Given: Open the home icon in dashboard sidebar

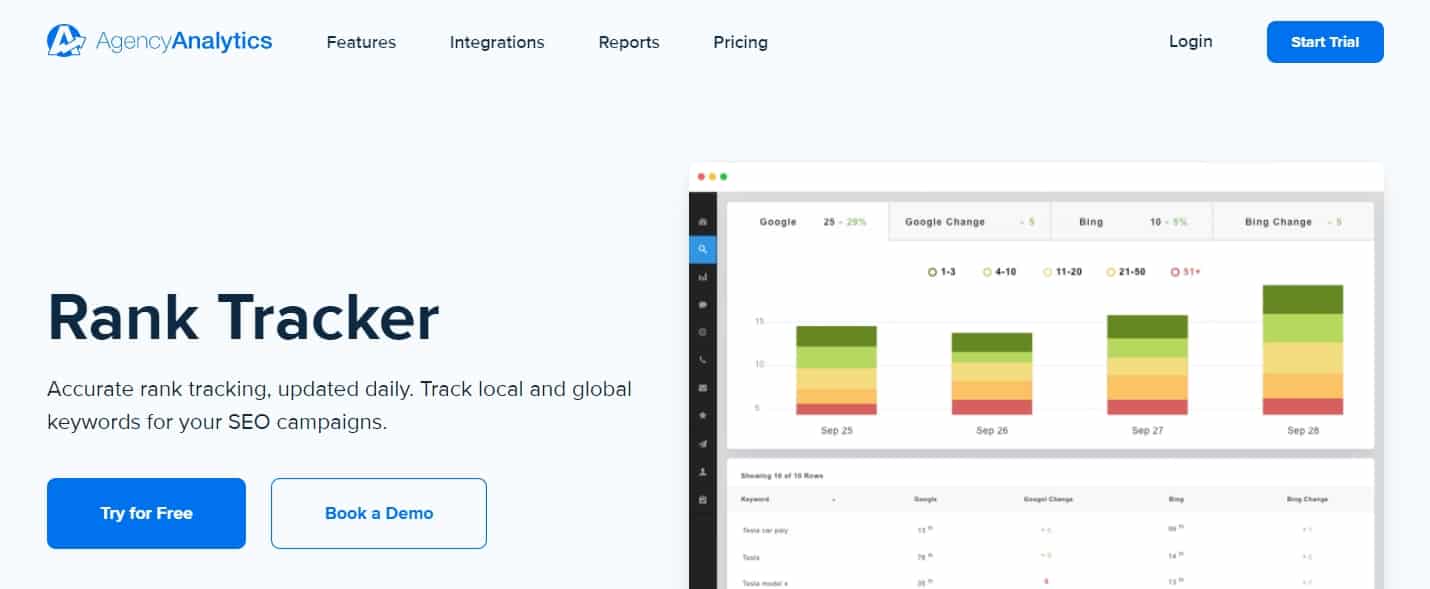Looking at the screenshot, I should point(703,221).
